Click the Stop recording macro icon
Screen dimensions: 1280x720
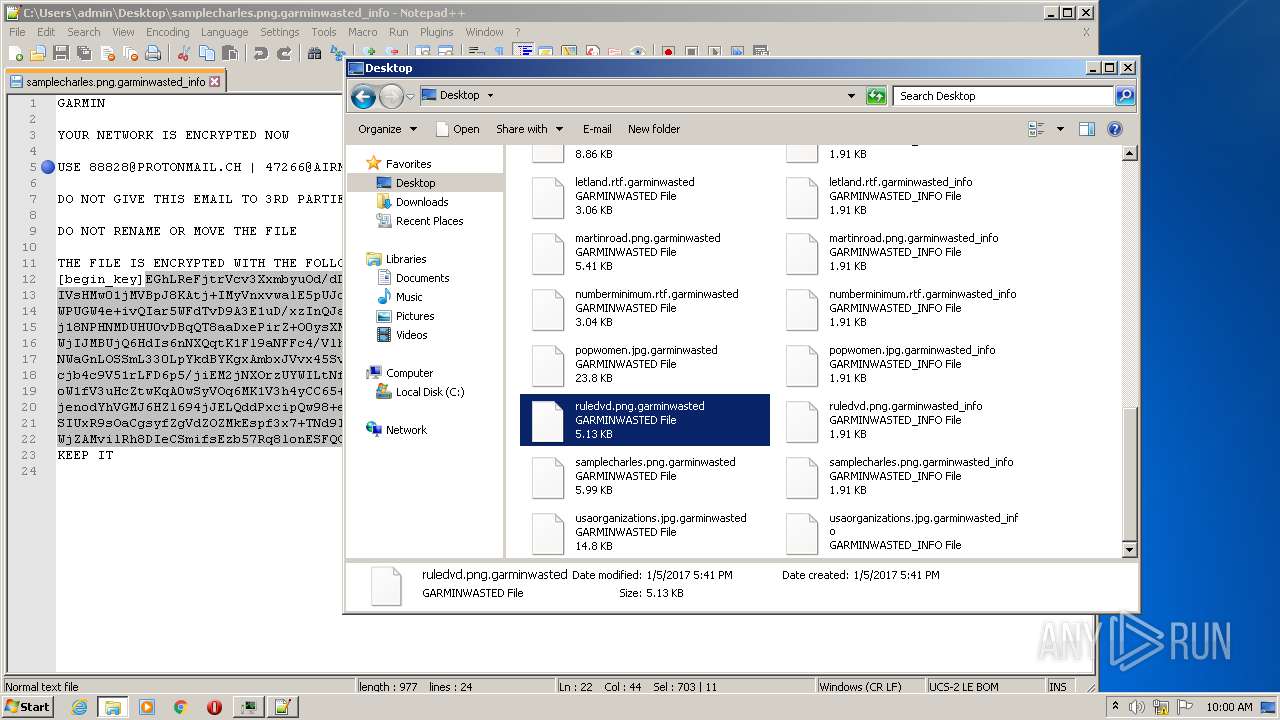[690, 53]
